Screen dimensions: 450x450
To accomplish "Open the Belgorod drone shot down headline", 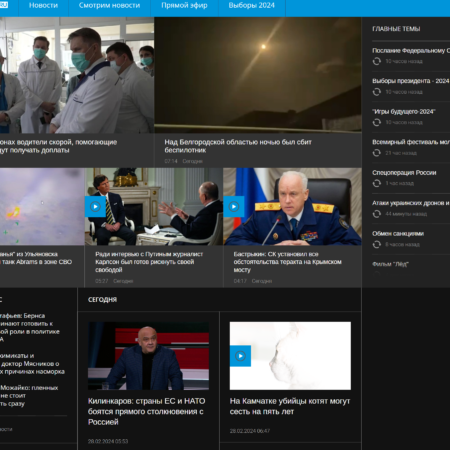I will pos(238,146).
